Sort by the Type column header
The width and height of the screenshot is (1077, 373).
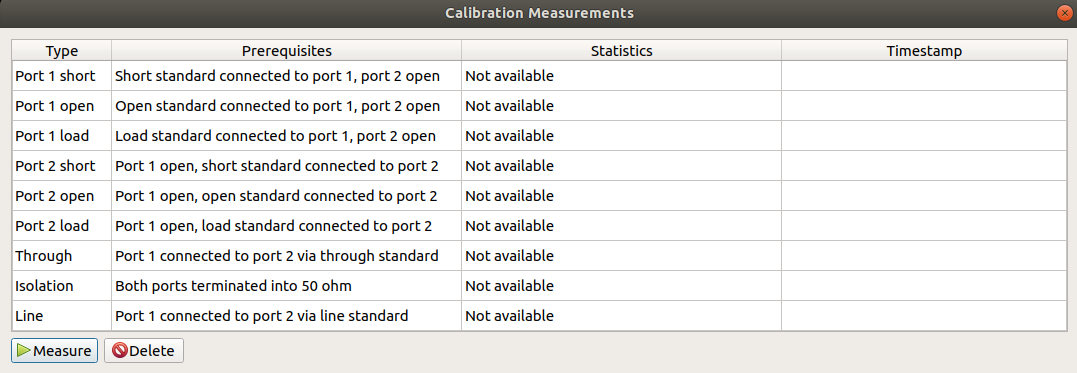click(62, 51)
